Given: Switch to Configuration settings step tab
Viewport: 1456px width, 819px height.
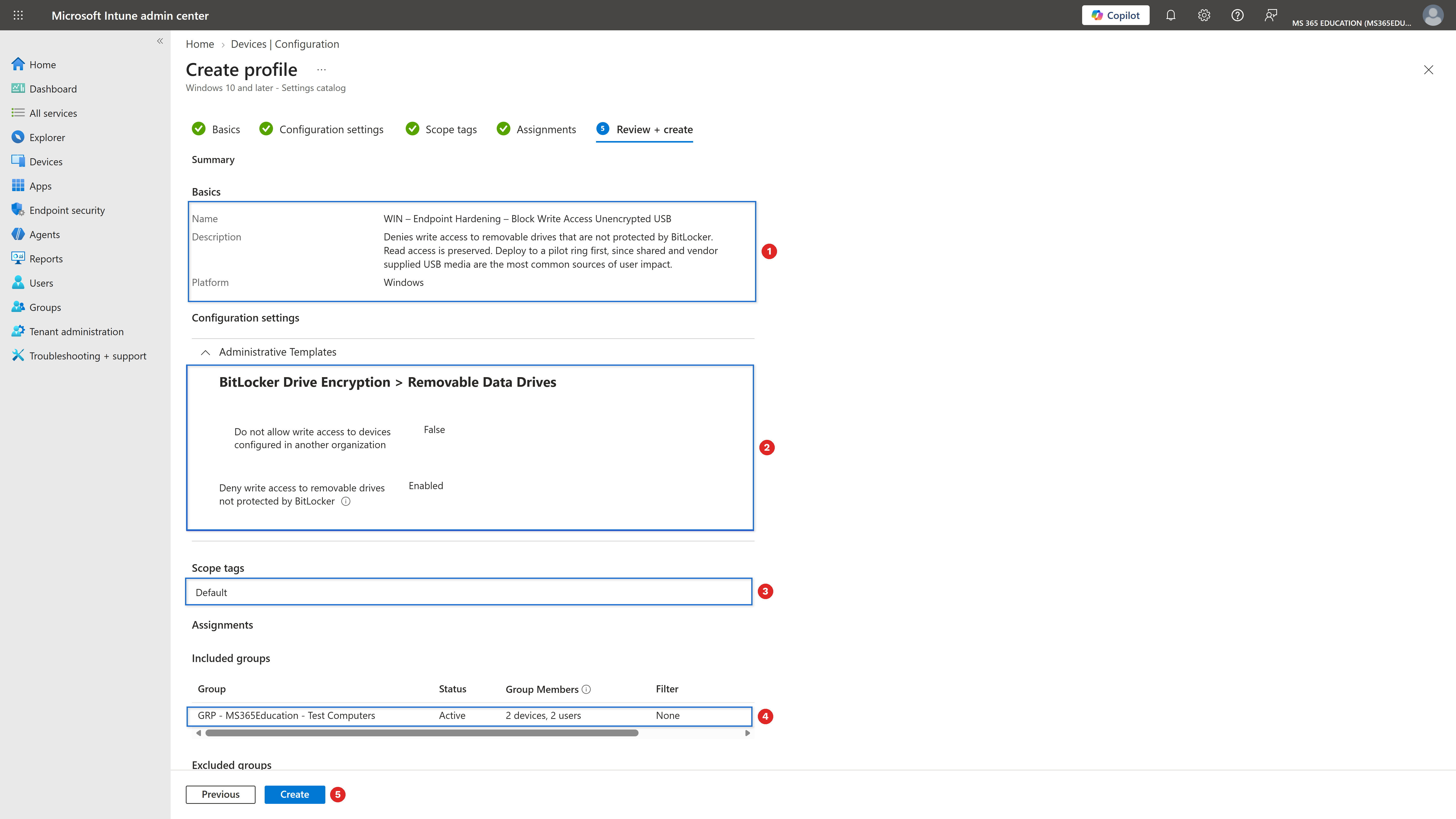Looking at the screenshot, I should (x=321, y=129).
